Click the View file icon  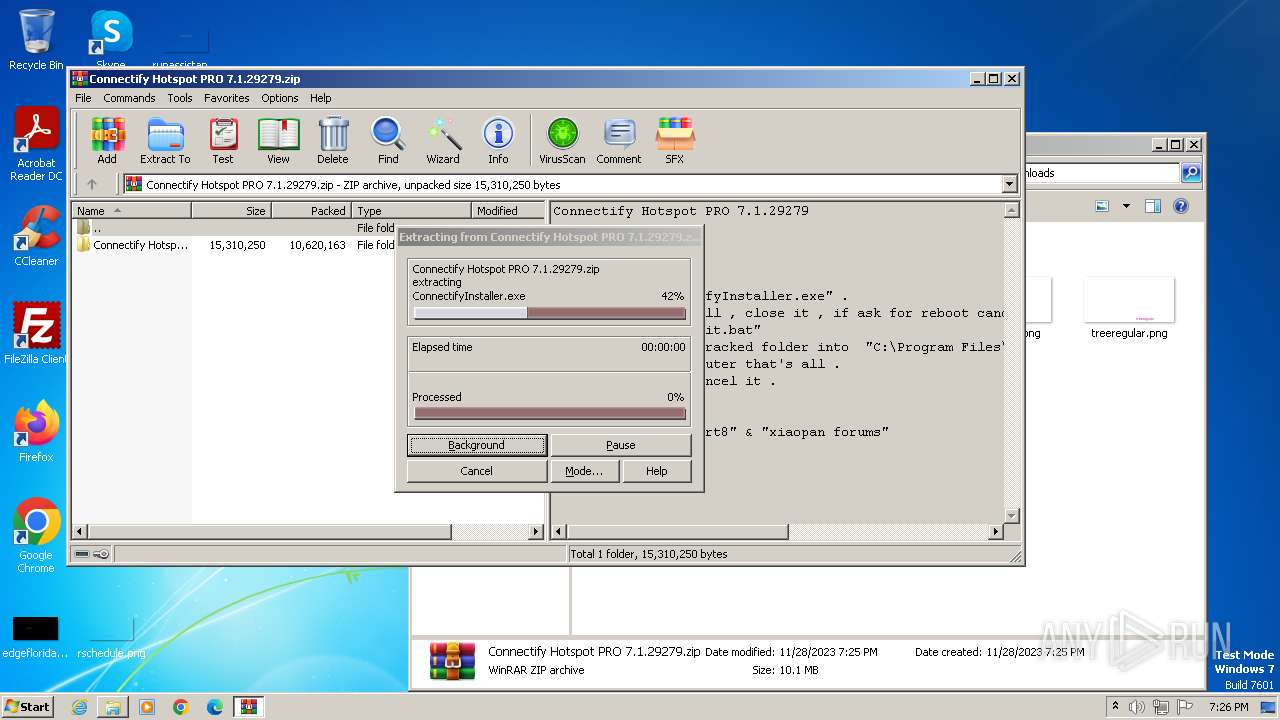click(278, 140)
